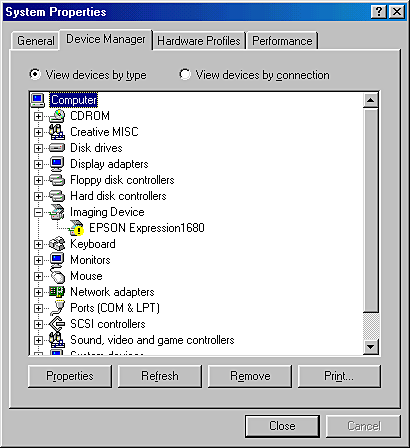410x448 pixels.
Task: Select the Display adapters monitor icon
Action: (57, 164)
